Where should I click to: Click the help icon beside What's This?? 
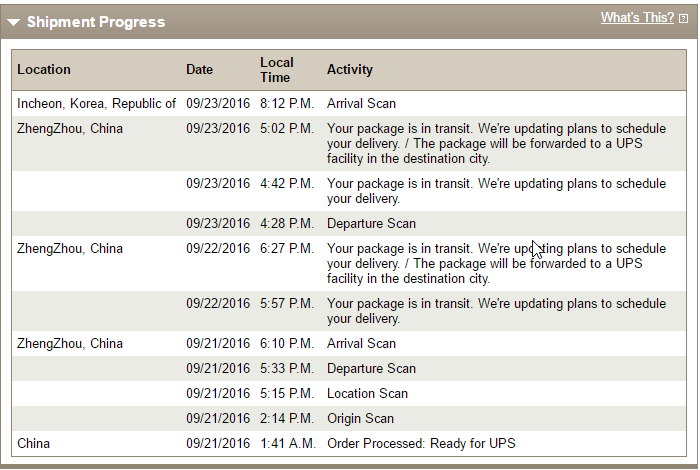click(x=683, y=18)
